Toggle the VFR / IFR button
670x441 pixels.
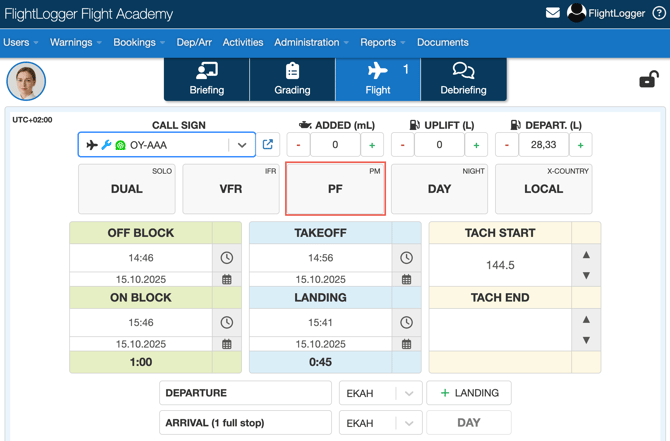tap(231, 189)
